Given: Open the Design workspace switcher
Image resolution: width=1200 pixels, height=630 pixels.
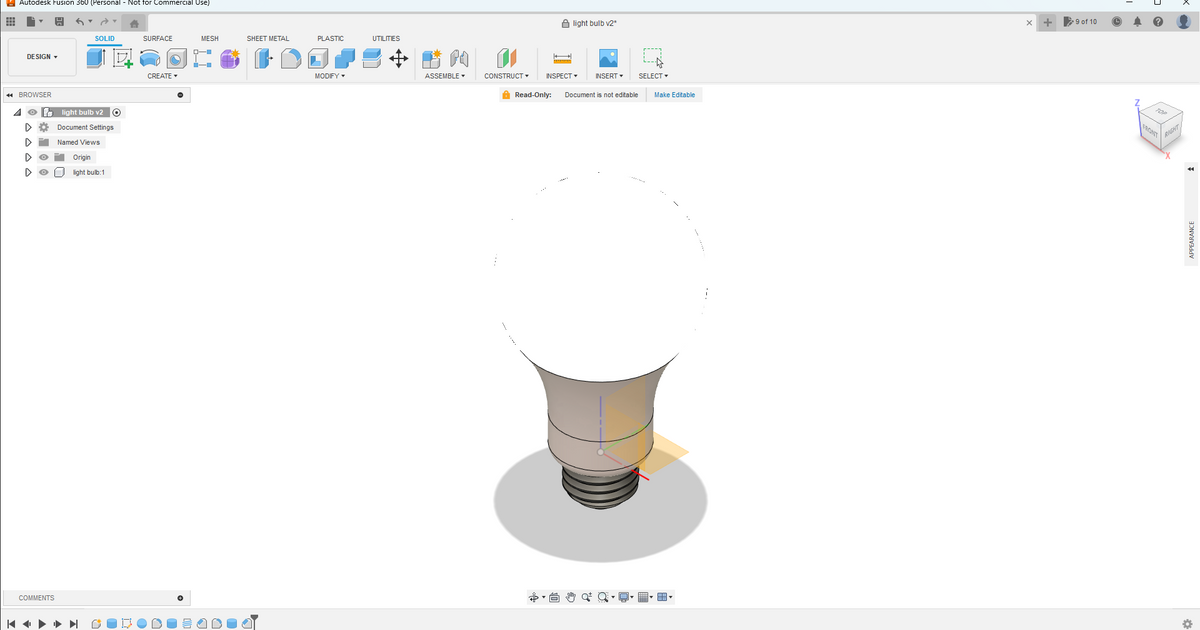Looking at the screenshot, I should click(41, 56).
